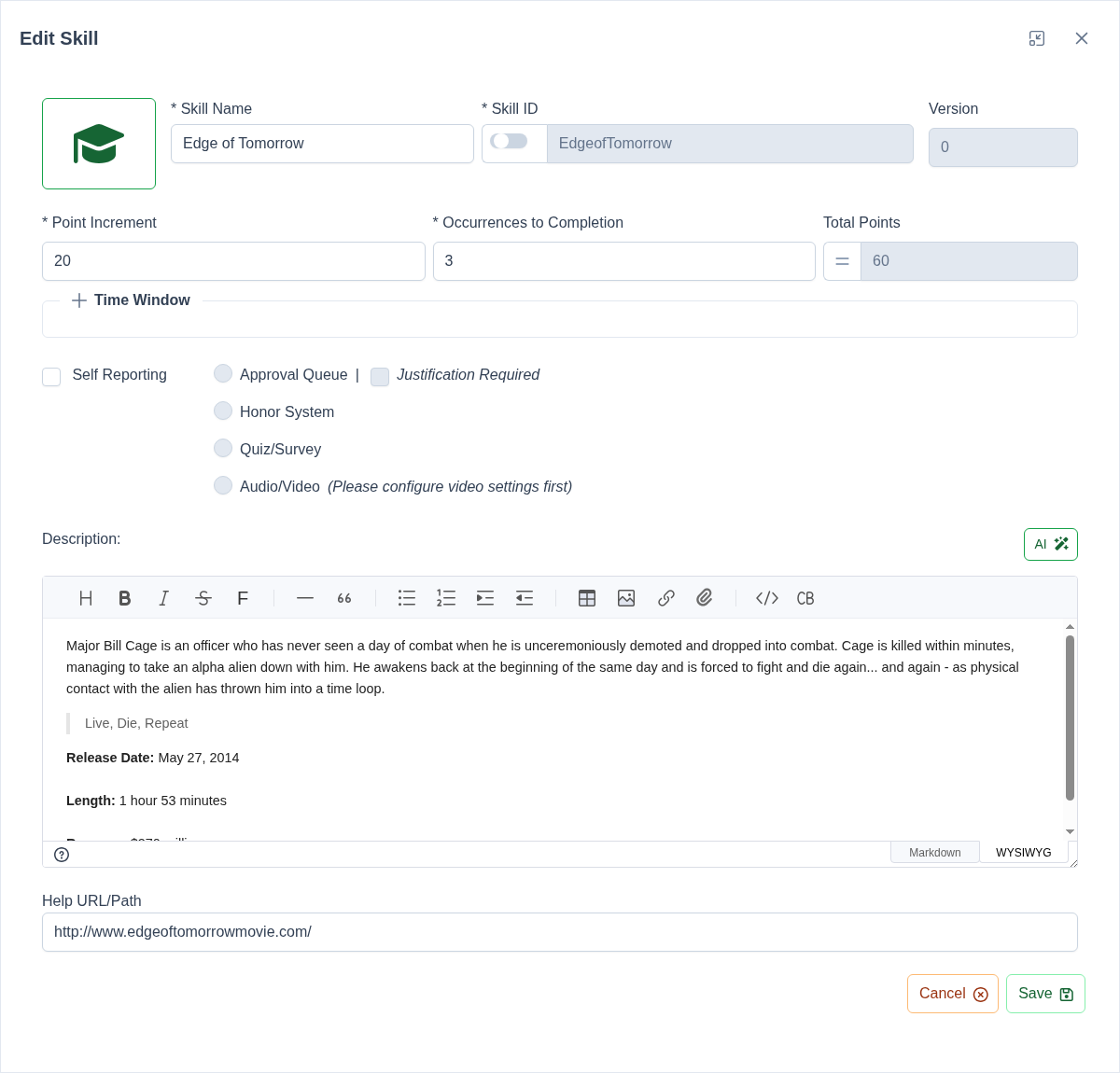1120x1073 pixels.
Task: Switch to the WYSIWYG editor tab
Action: (1024, 853)
